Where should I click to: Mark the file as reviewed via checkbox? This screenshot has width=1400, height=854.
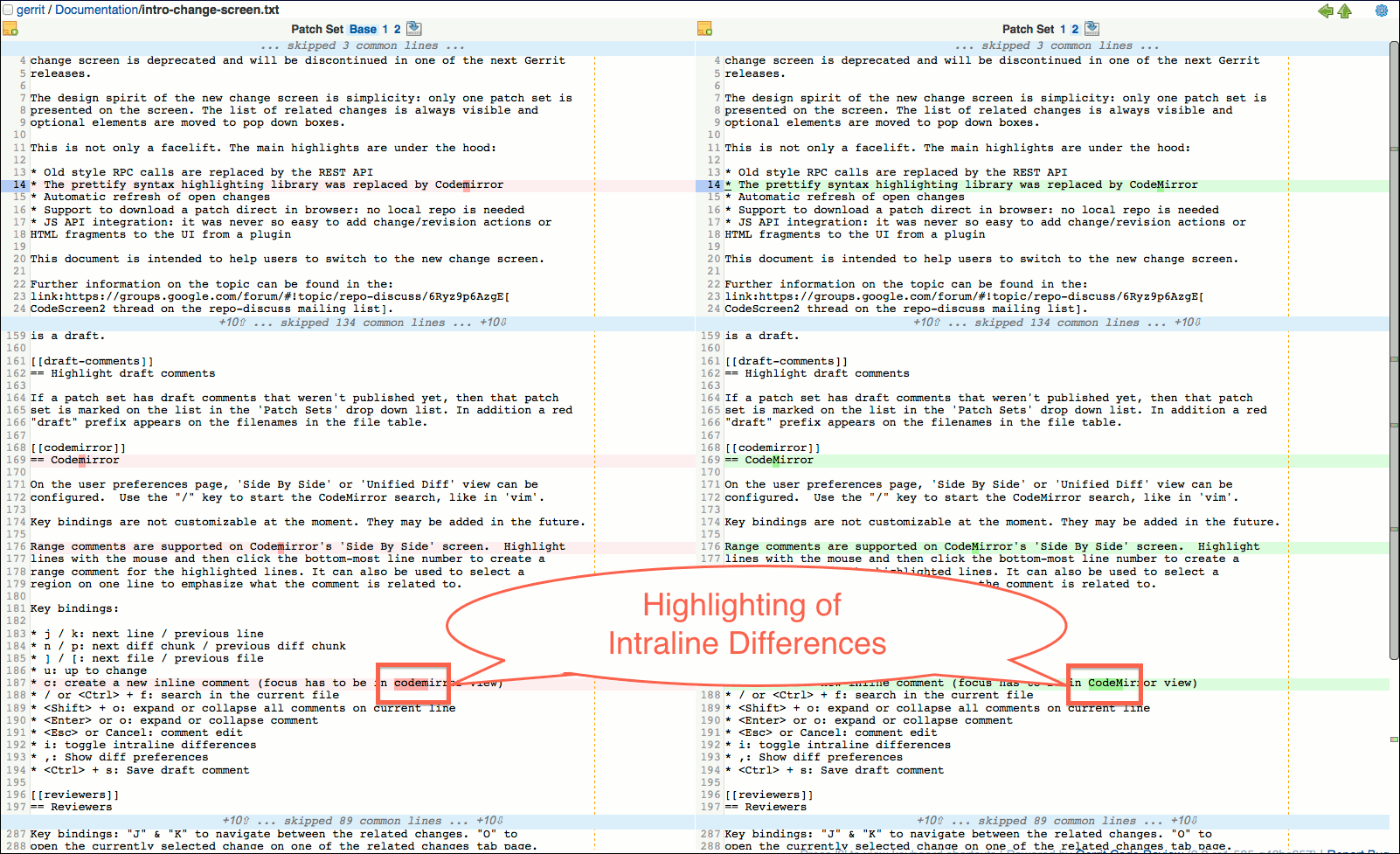[x=7, y=8]
